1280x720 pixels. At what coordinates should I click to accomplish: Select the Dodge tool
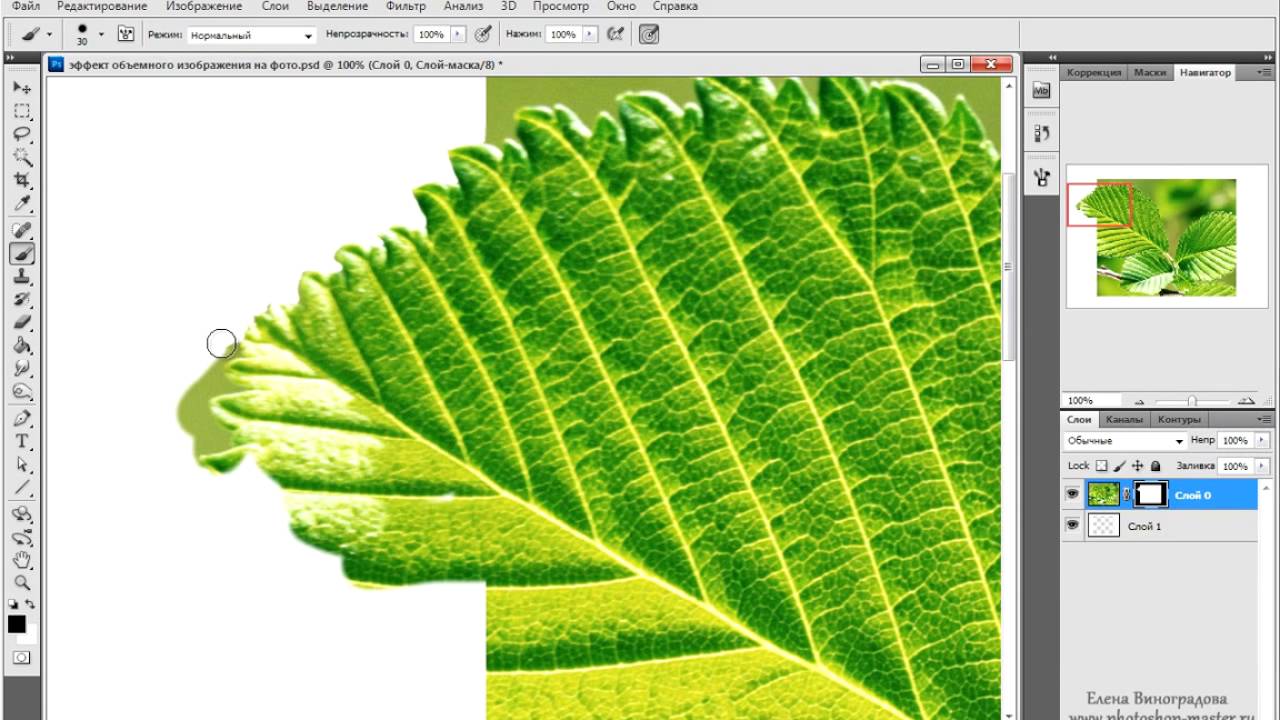pos(22,392)
